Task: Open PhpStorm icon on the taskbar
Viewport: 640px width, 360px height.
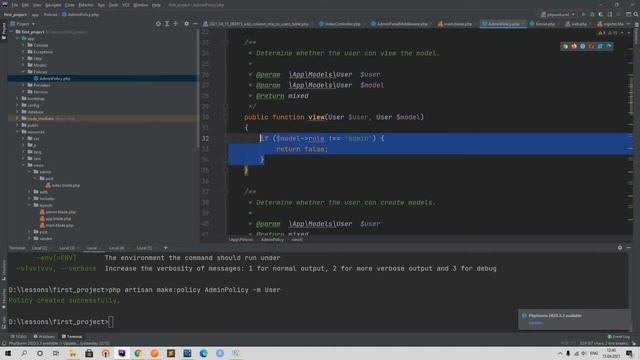Action: [122, 353]
